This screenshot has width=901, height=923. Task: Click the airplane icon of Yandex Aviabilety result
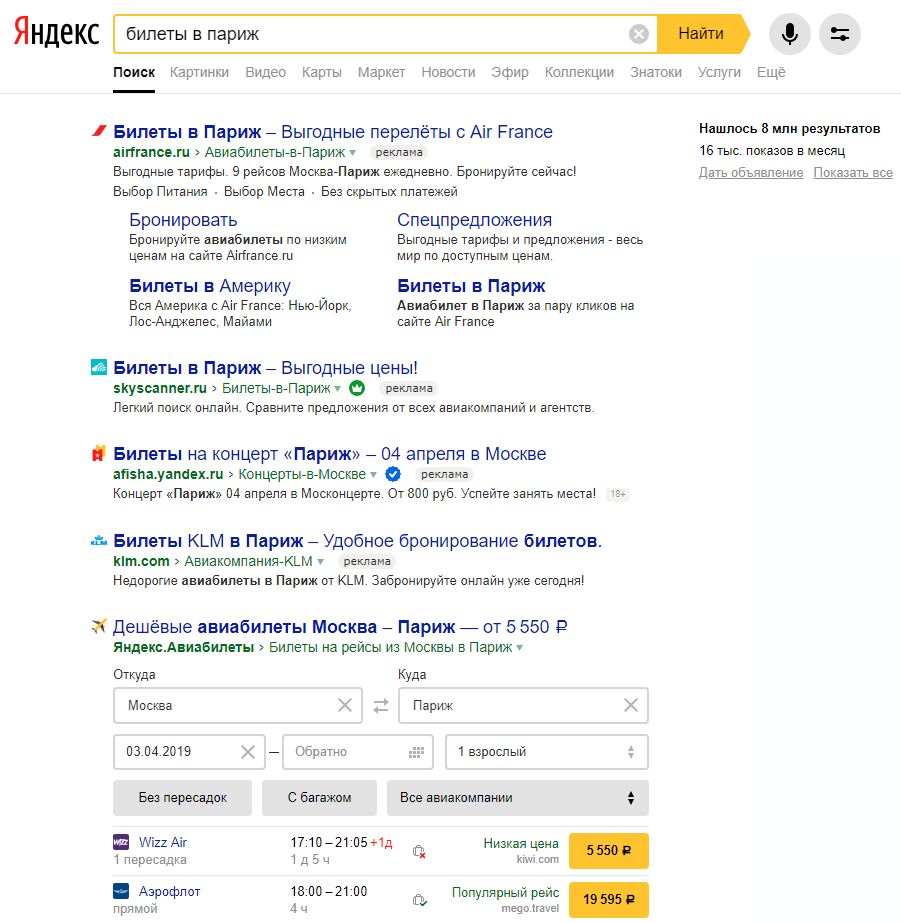pyautogui.click(x=99, y=626)
